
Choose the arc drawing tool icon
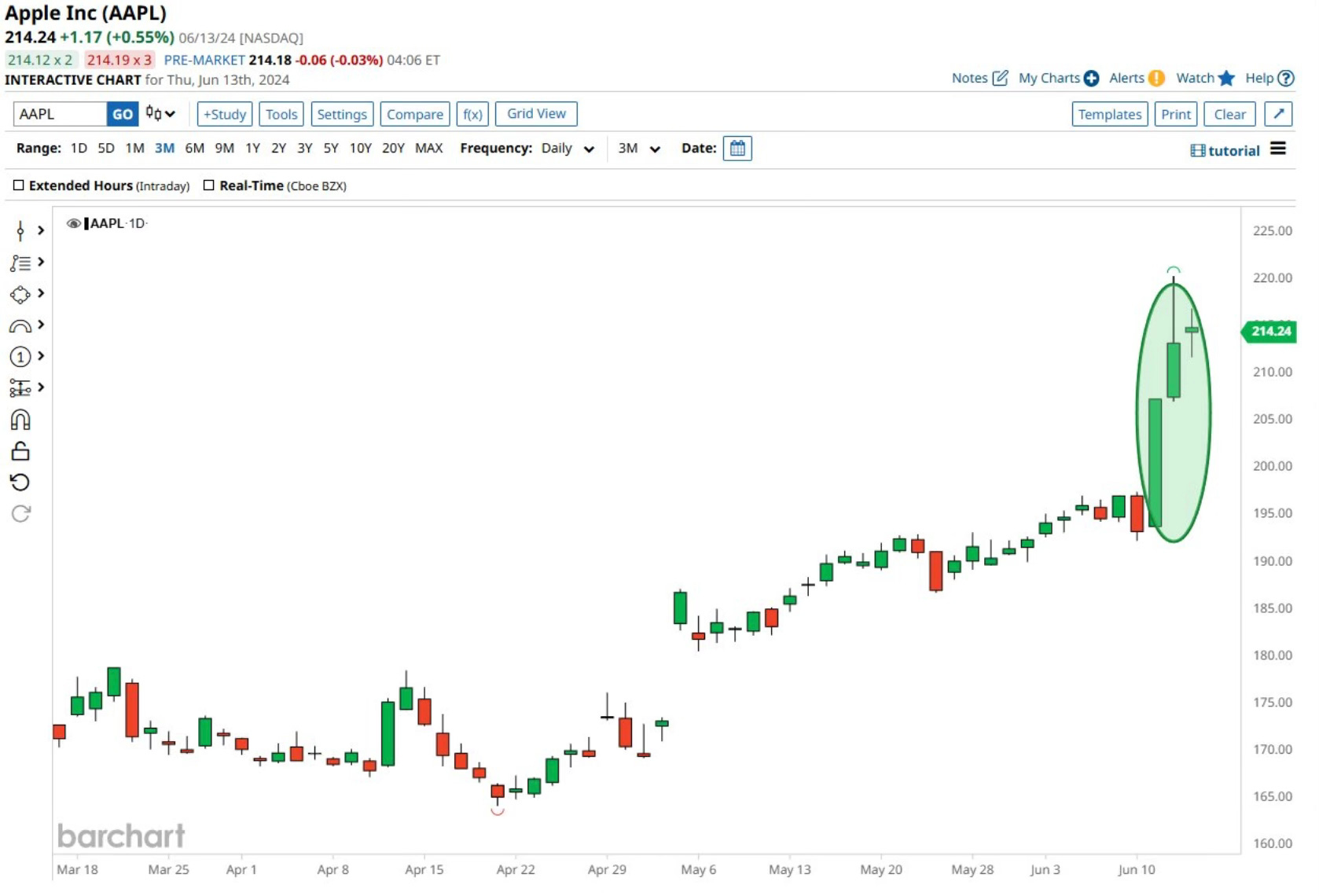click(x=20, y=326)
